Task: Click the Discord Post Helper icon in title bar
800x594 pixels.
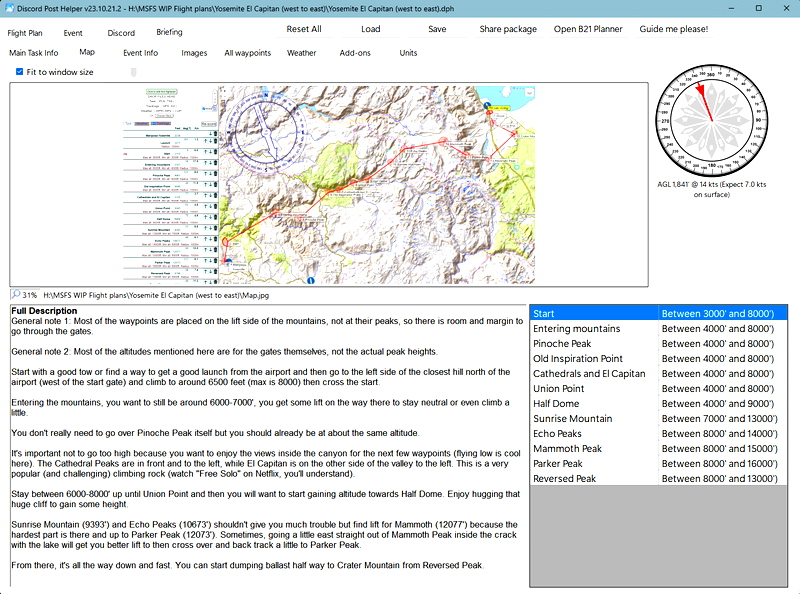Action: (x=8, y=8)
